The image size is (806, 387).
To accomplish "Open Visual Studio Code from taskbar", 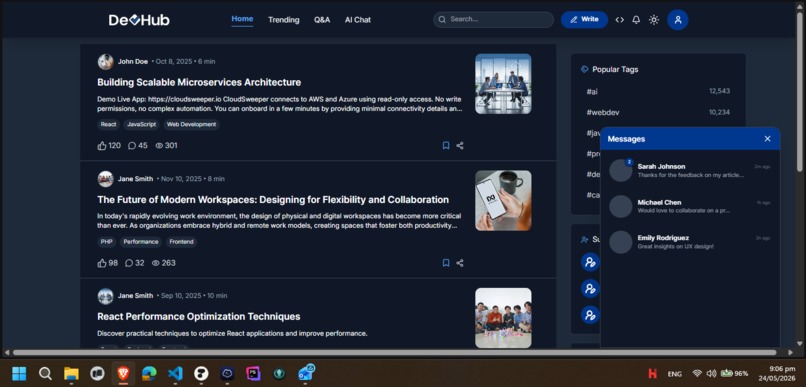I will [x=175, y=374].
